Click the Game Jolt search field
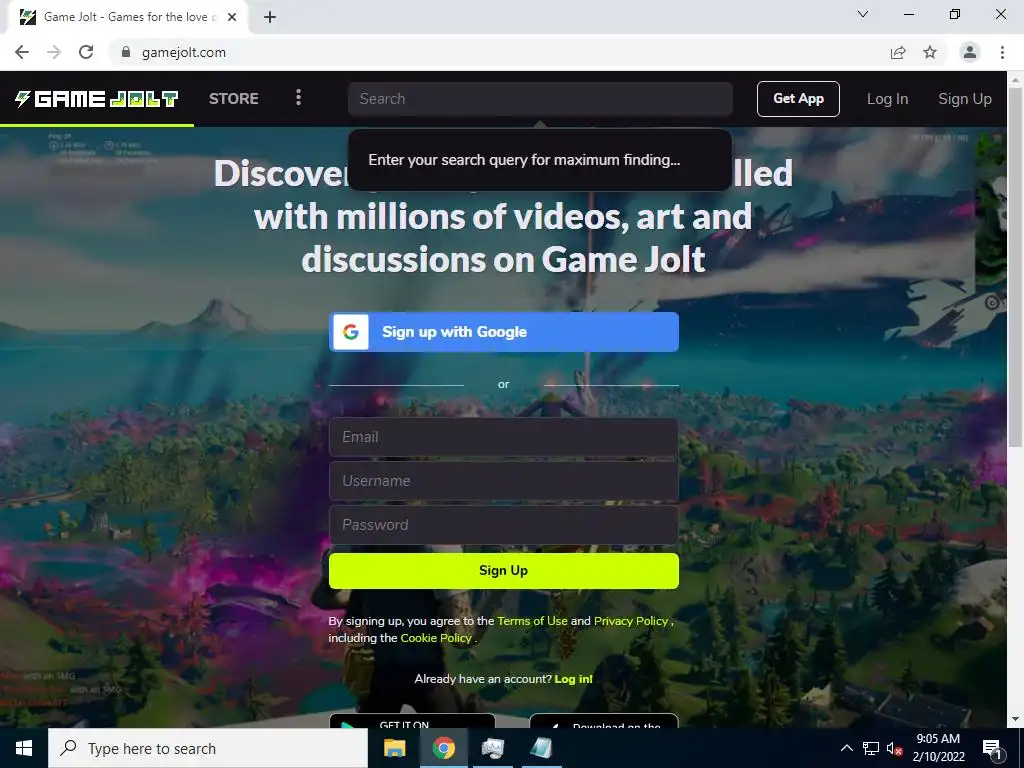Screen dimensions: 1024x768 click(540, 99)
